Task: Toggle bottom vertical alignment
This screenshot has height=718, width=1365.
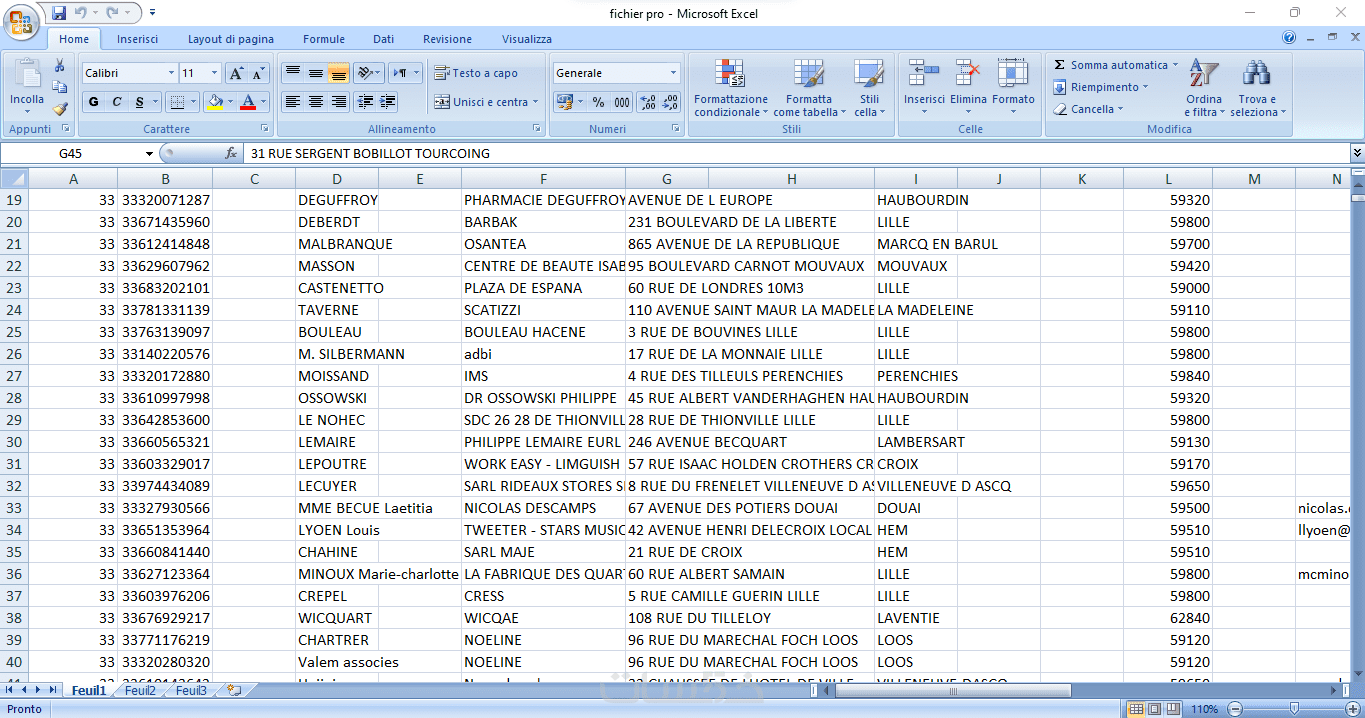Action: point(338,73)
